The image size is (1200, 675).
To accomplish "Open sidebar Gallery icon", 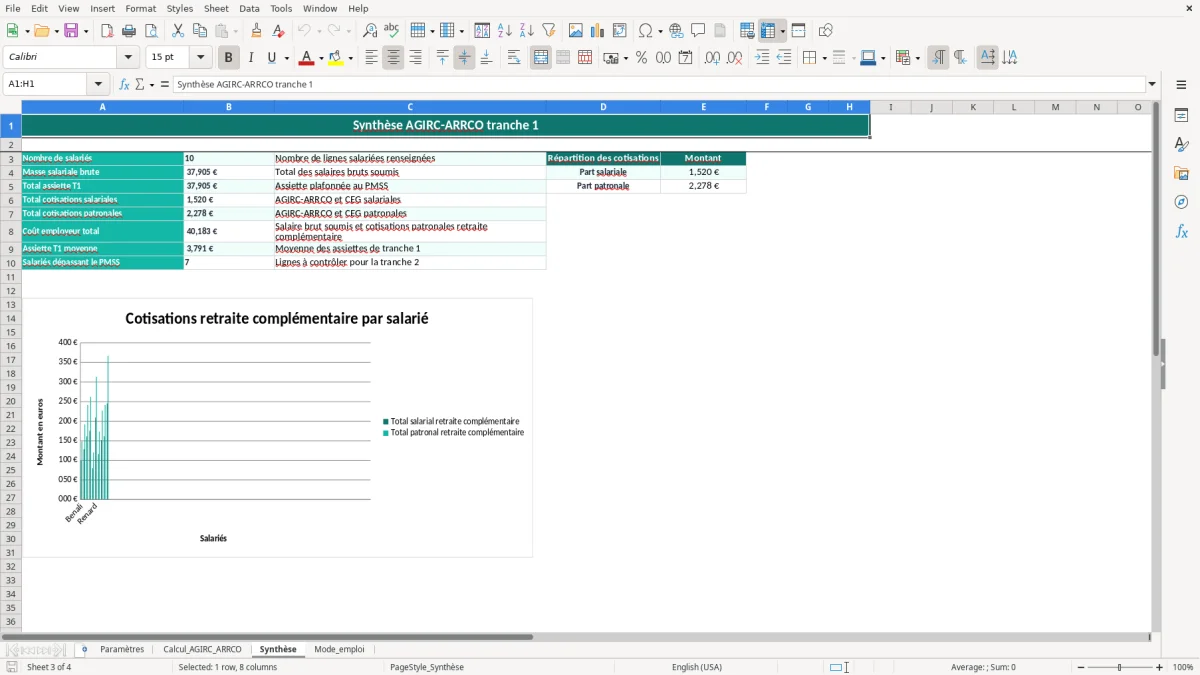I will coord(1181,173).
